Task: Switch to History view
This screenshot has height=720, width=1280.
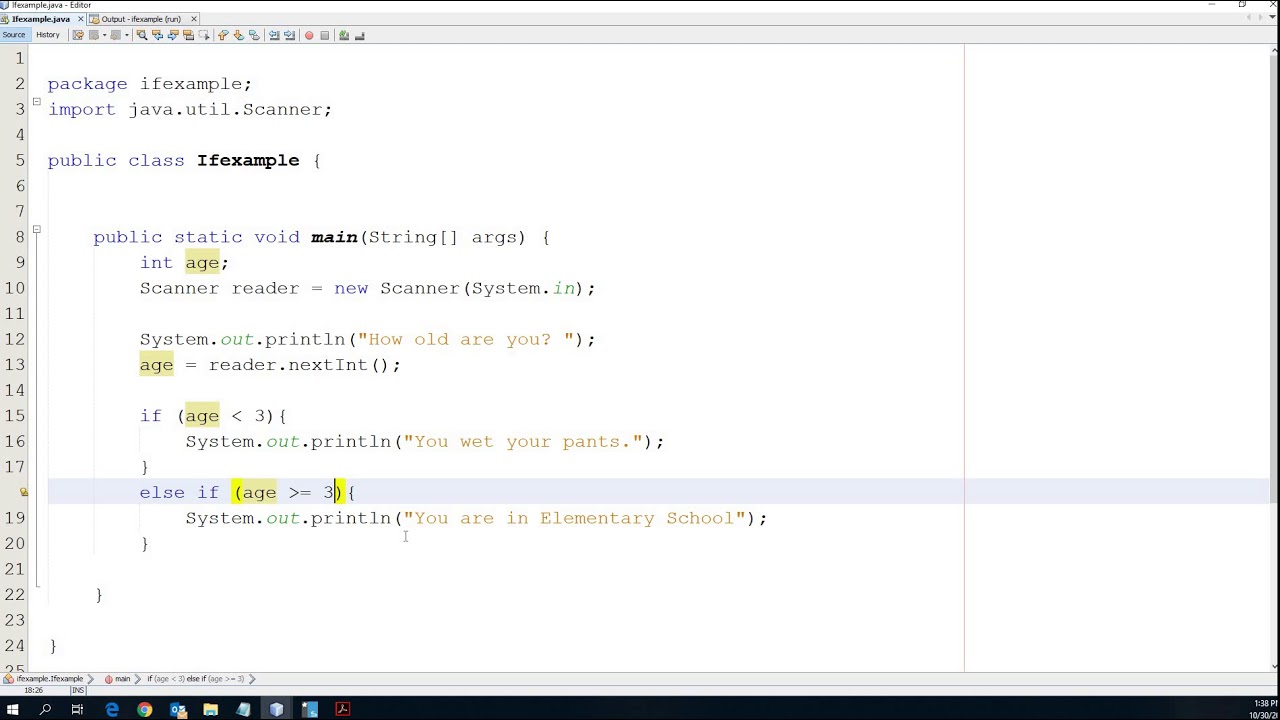Action: (48, 35)
